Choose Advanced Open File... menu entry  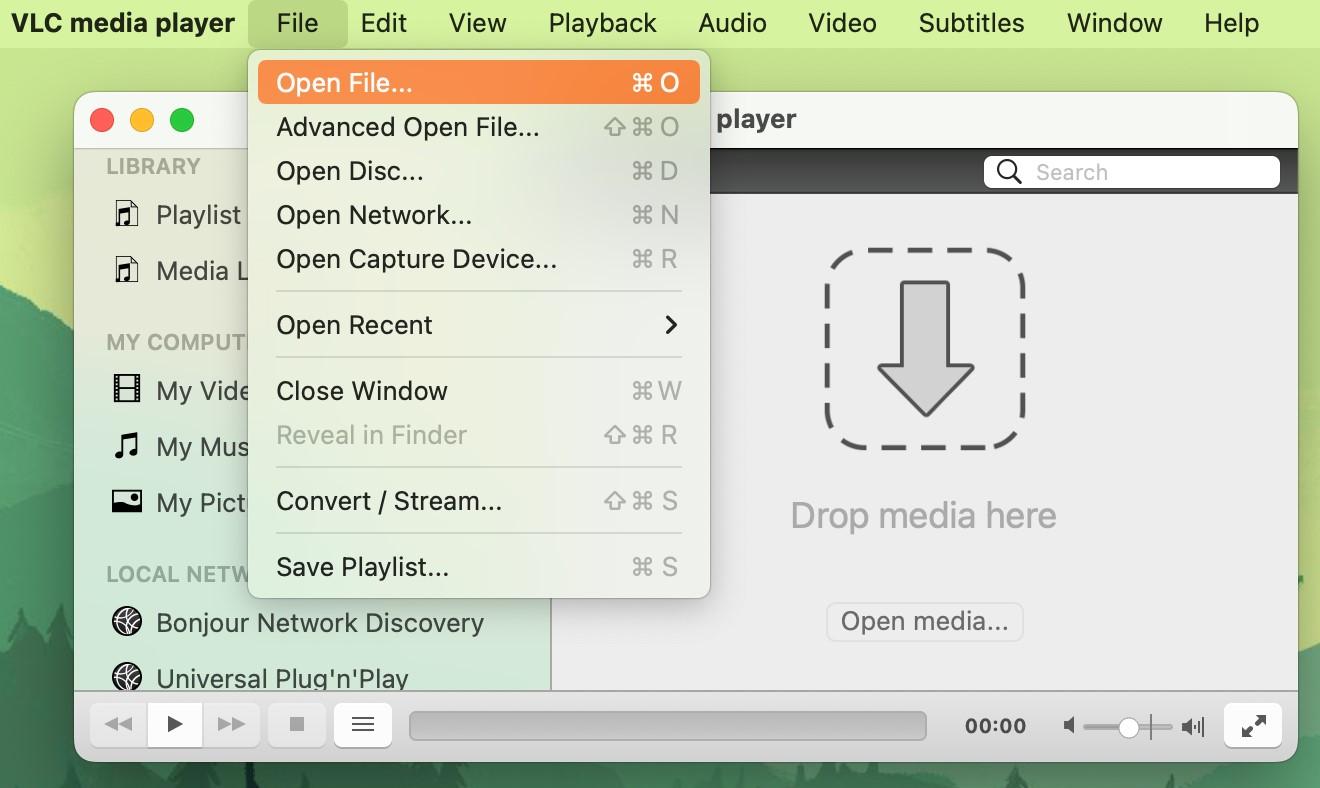[478, 127]
